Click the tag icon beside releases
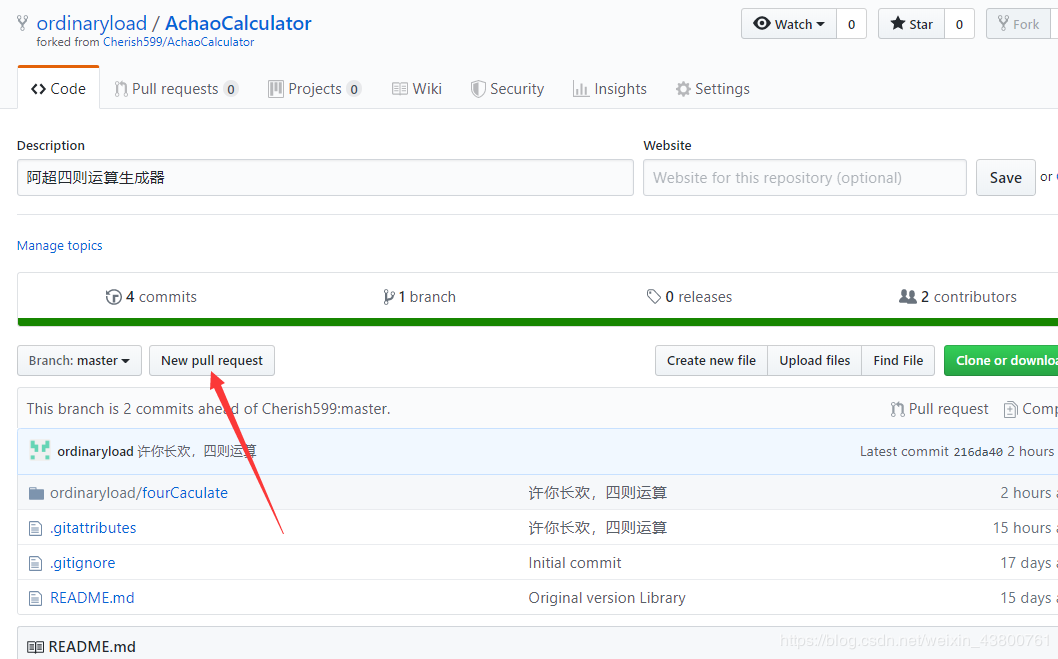 653,296
